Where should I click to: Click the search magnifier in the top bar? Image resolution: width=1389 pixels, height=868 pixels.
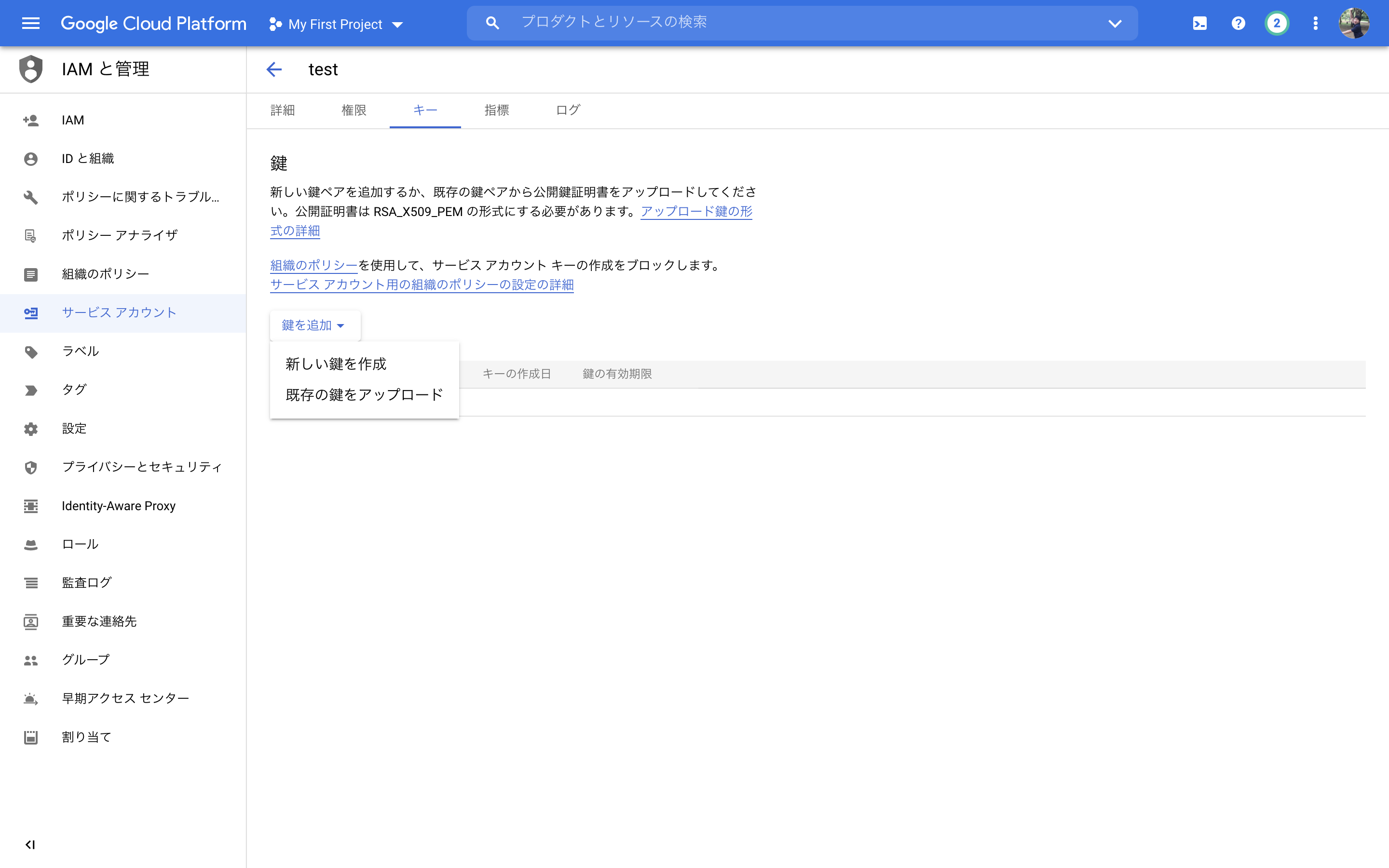(492, 22)
